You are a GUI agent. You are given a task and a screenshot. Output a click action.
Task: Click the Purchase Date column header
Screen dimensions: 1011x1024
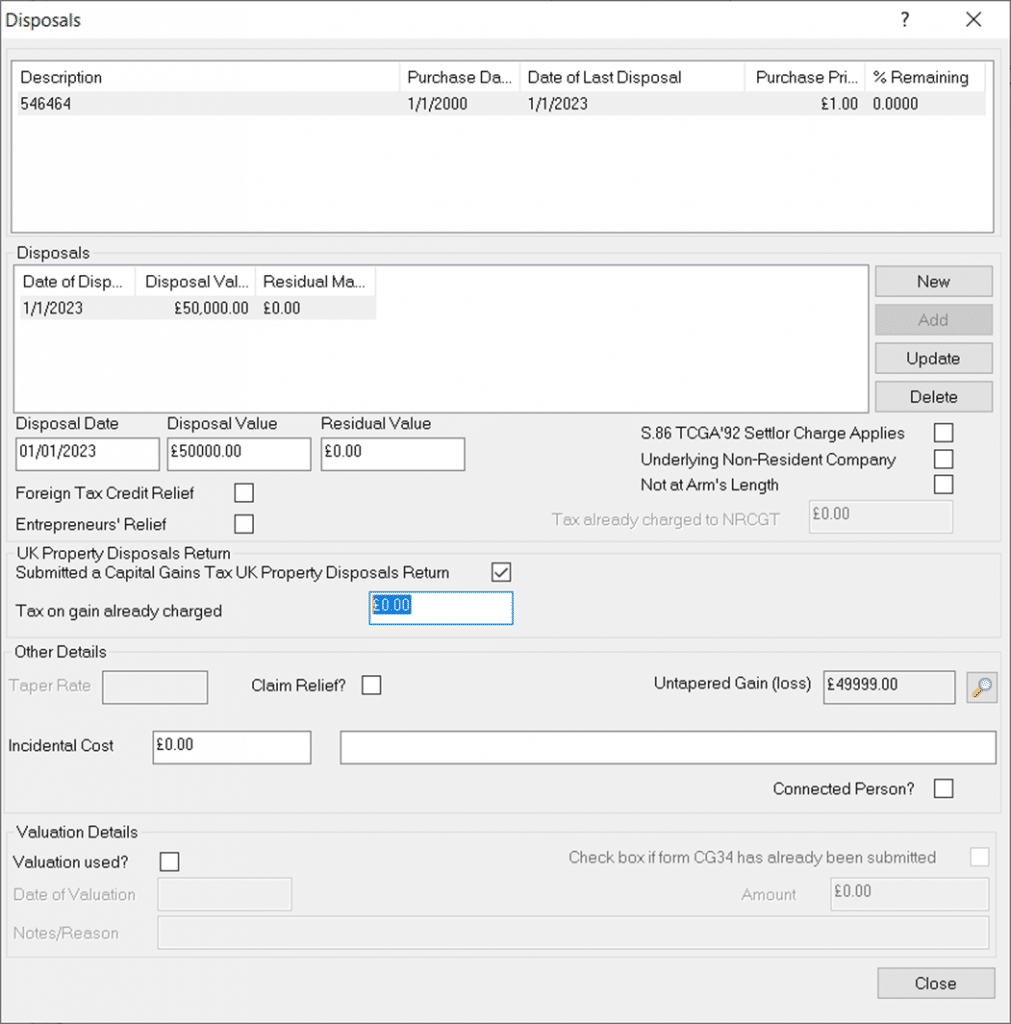pyautogui.click(x=459, y=78)
